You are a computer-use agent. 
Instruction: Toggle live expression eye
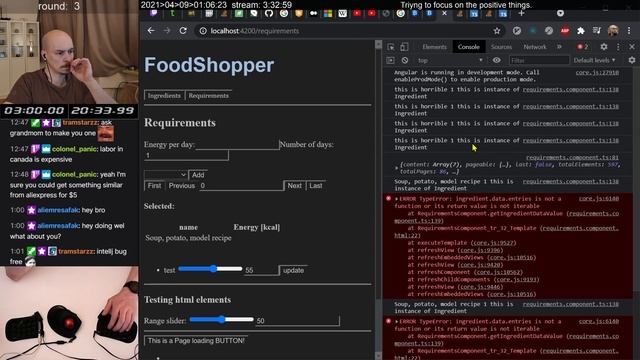click(496, 60)
